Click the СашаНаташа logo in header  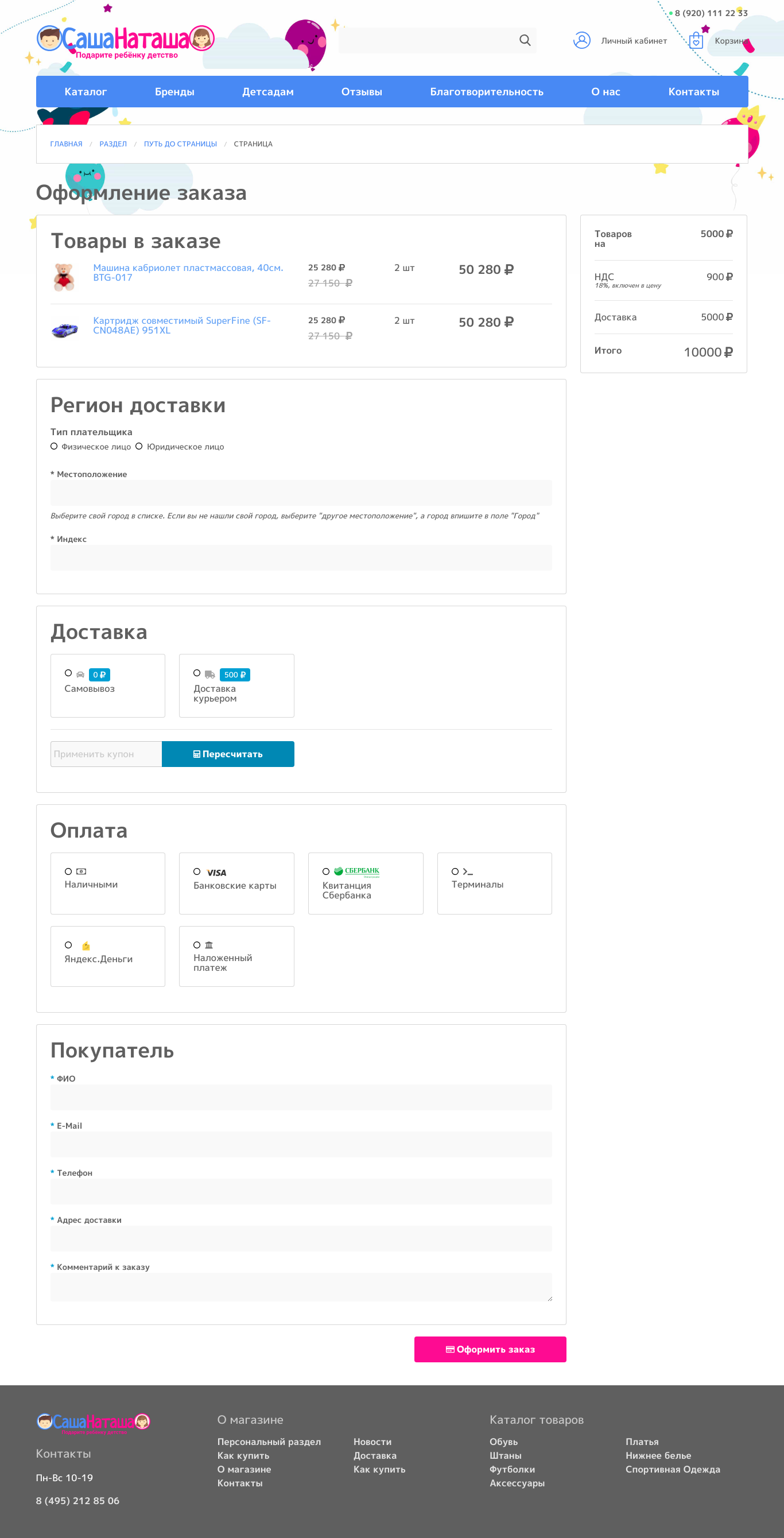pos(125,41)
